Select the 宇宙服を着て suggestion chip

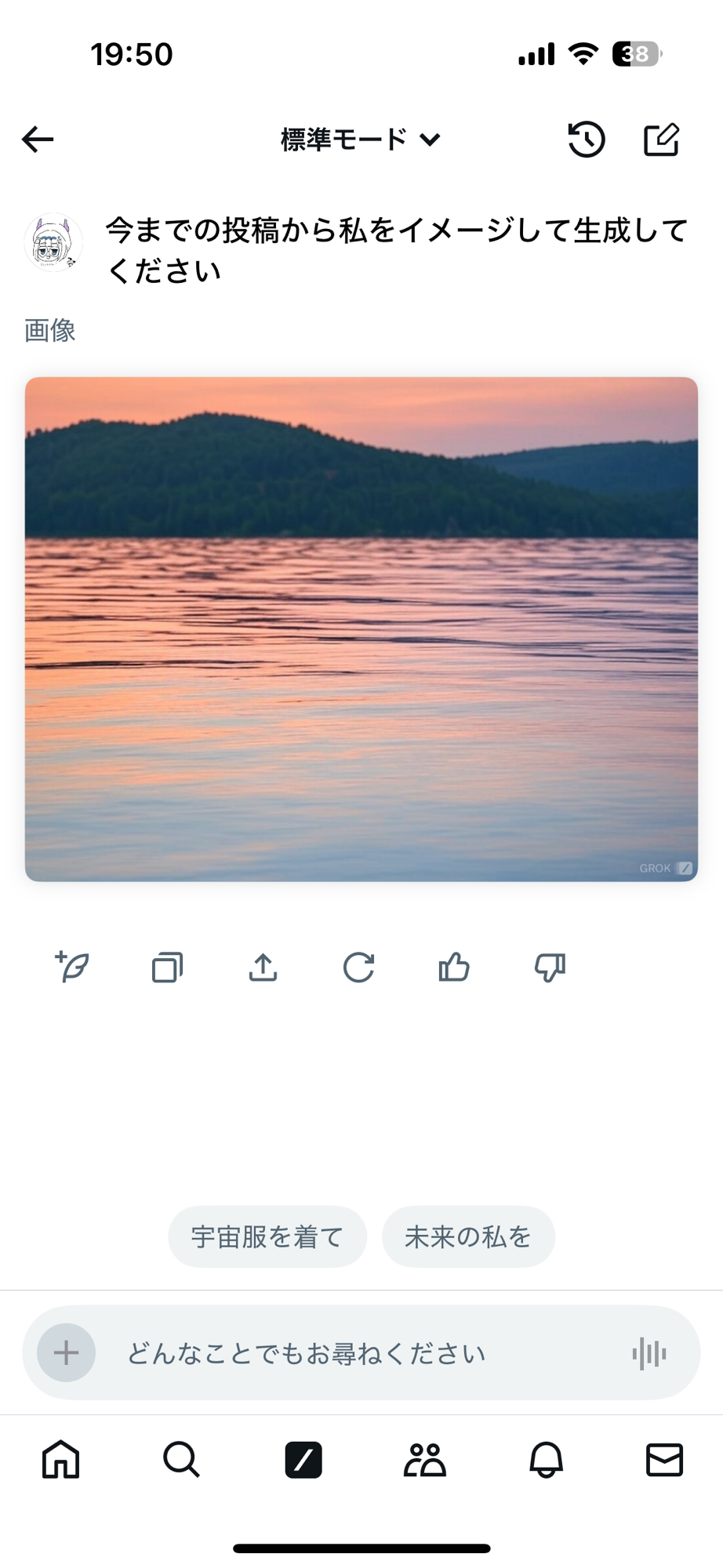[267, 1236]
